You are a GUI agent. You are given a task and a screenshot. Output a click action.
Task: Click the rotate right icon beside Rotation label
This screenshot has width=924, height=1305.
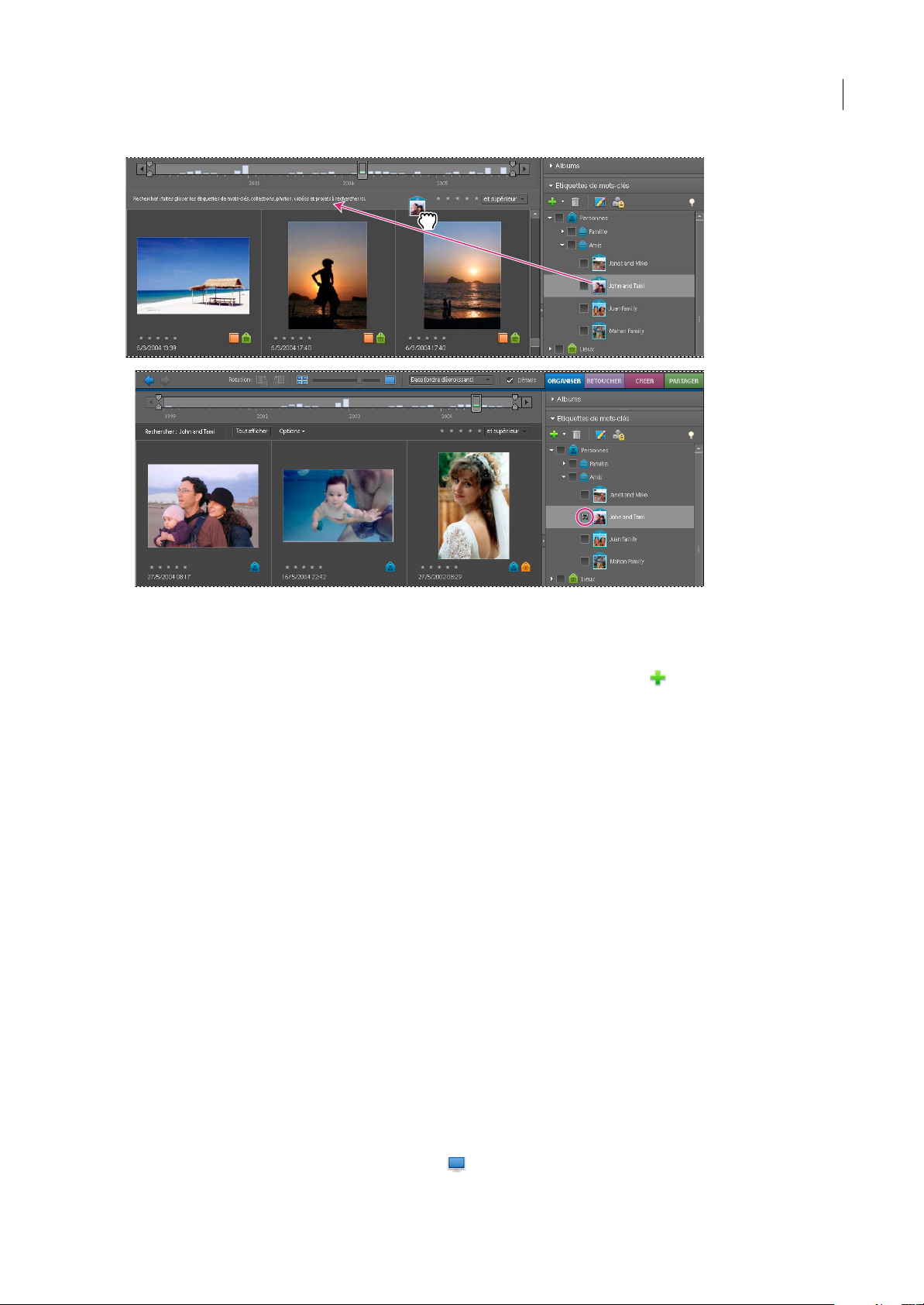tap(280, 380)
